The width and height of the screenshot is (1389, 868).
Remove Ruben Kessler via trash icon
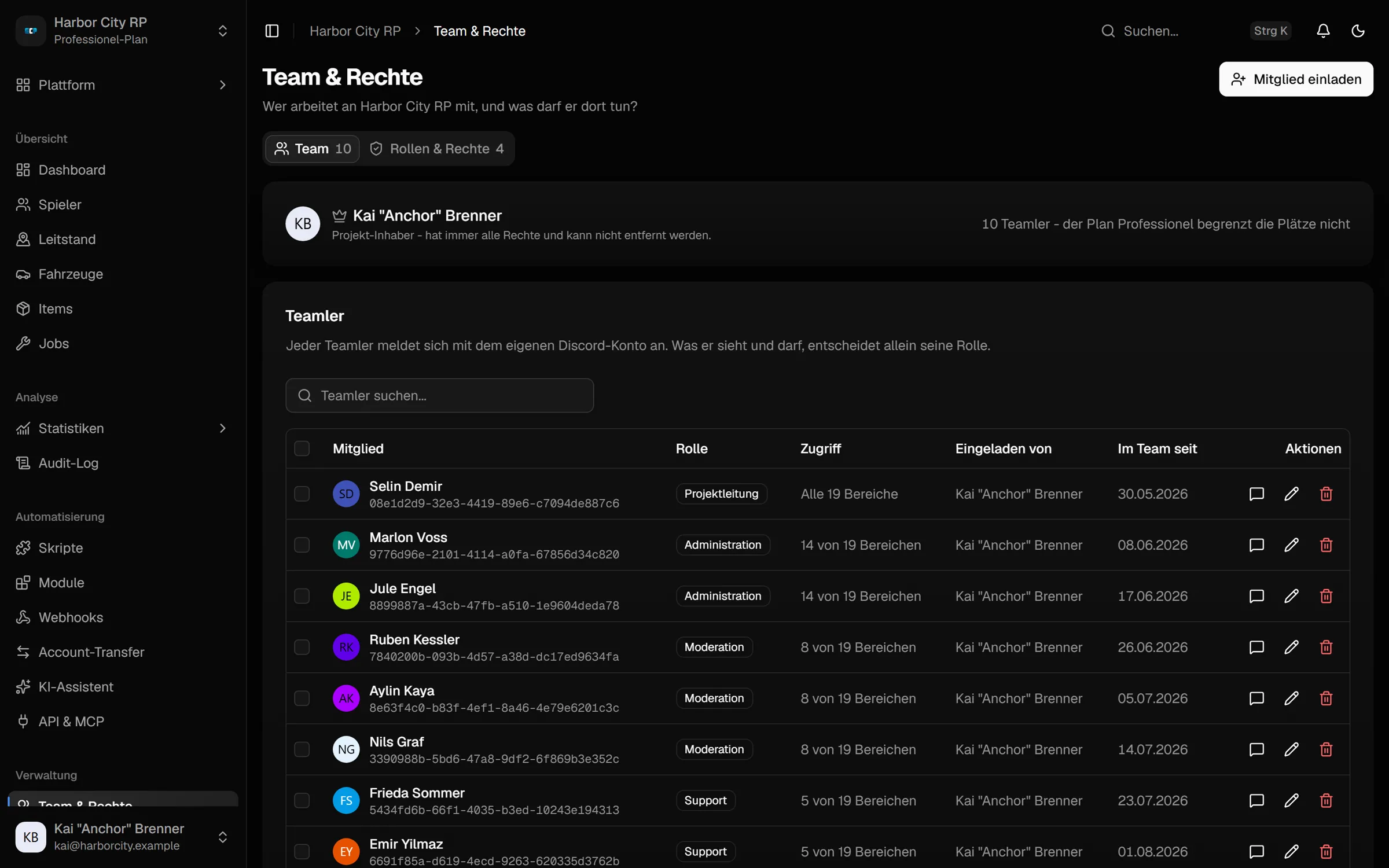point(1326,647)
